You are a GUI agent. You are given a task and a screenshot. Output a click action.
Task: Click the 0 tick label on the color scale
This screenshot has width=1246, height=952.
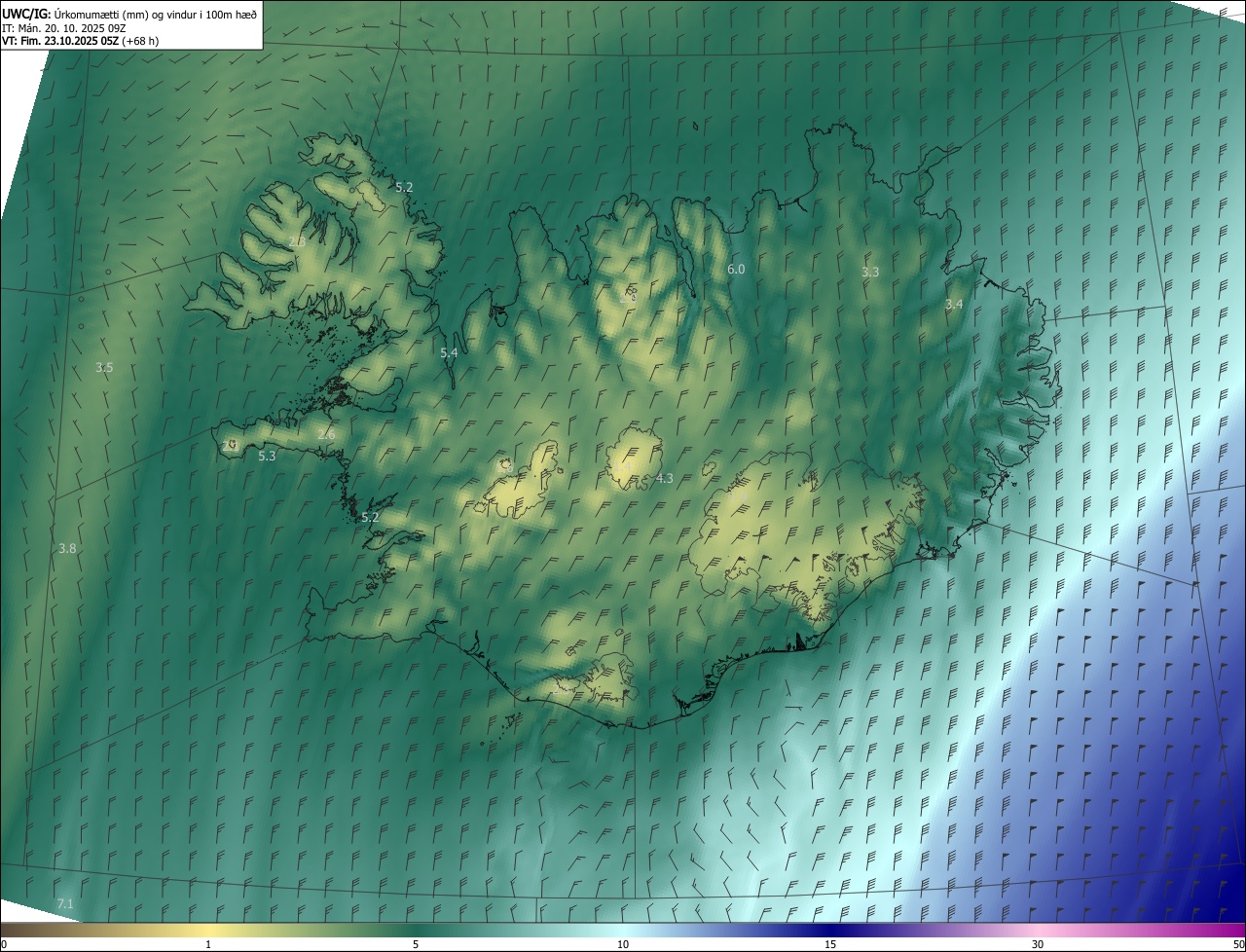tap(4, 944)
